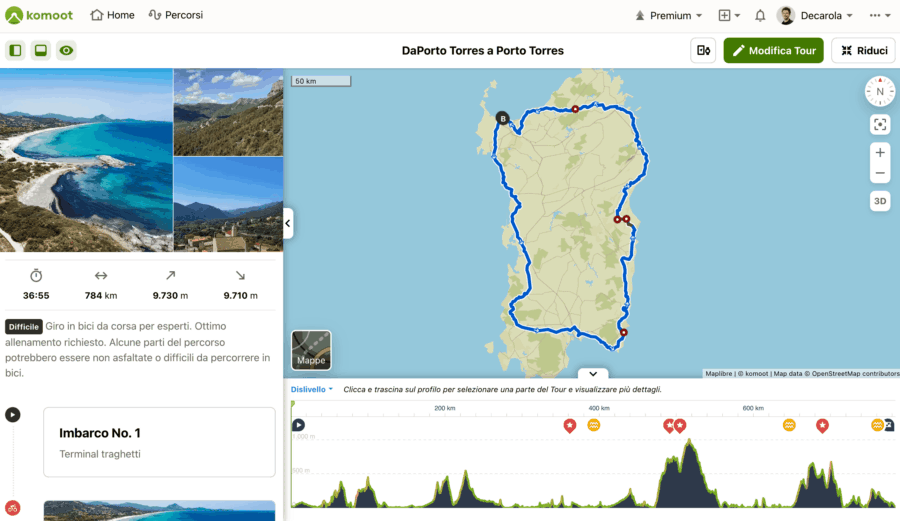The height and width of the screenshot is (521, 900).
Task: Toggle the bottom elevation panel
Action: pyautogui.click(x=41, y=50)
